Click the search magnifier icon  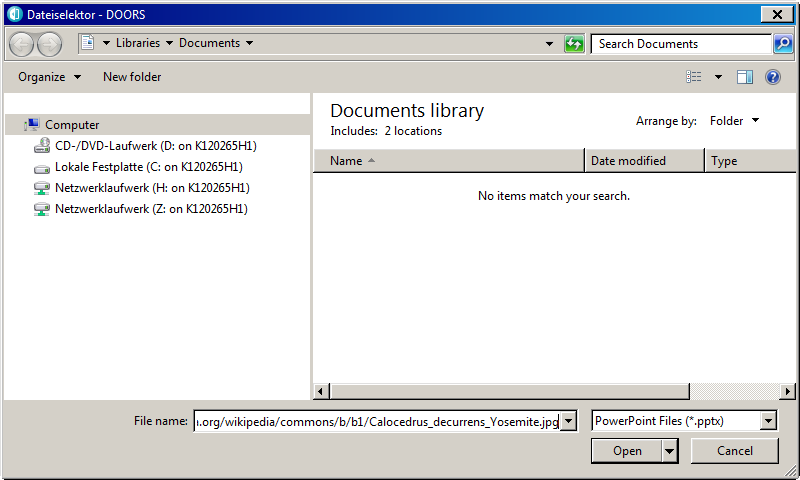[782, 44]
